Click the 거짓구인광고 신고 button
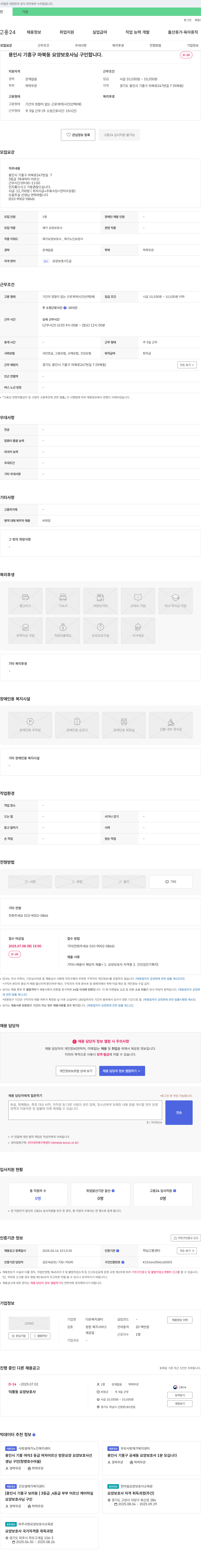201x1568 pixels. [x=186, y=1238]
